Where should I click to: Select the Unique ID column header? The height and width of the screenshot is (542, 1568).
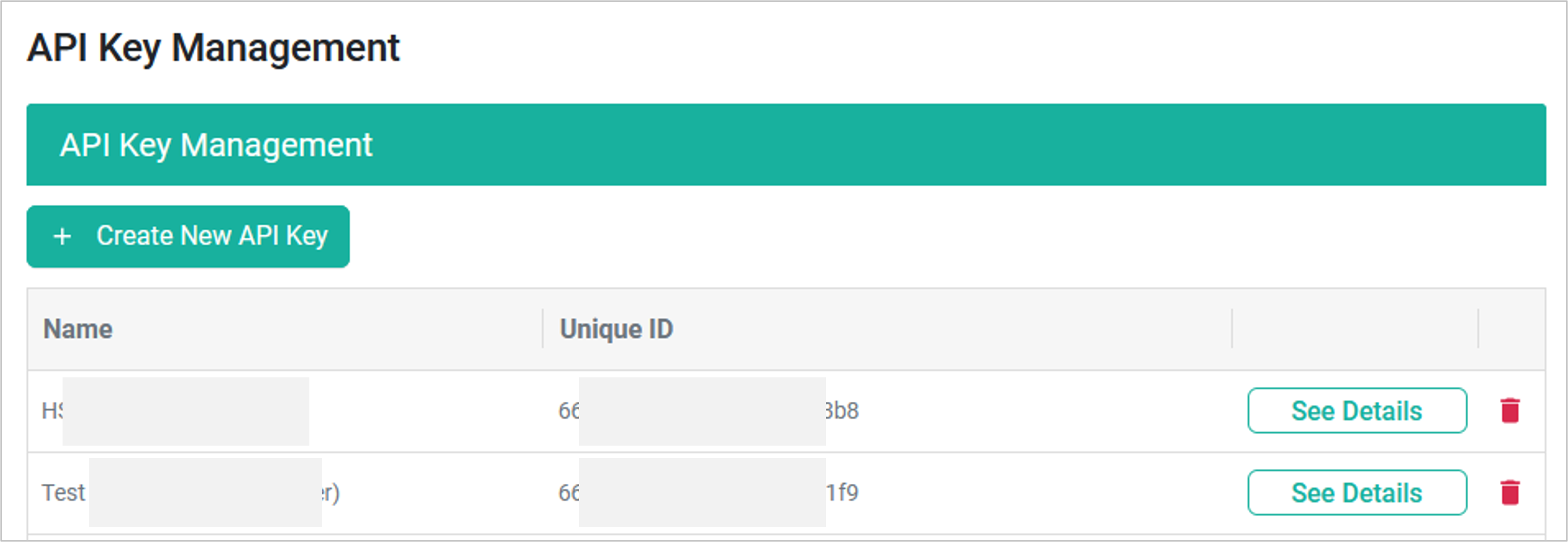[x=616, y=329]
